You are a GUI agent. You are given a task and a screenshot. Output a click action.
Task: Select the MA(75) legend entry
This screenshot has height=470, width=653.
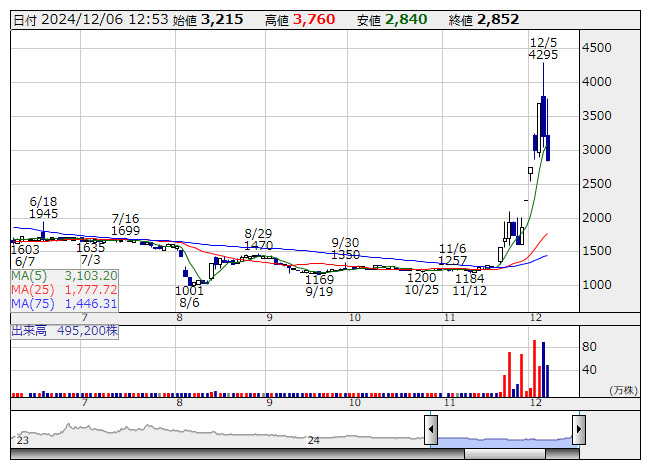click(x=65, y=303)
